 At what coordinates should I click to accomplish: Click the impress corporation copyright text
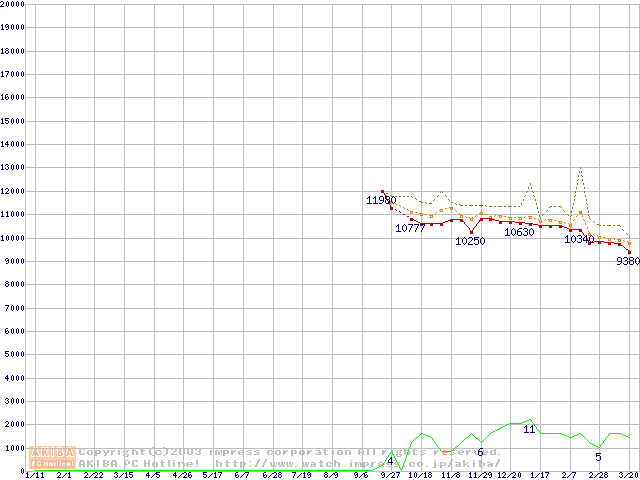tap(290, 452)
